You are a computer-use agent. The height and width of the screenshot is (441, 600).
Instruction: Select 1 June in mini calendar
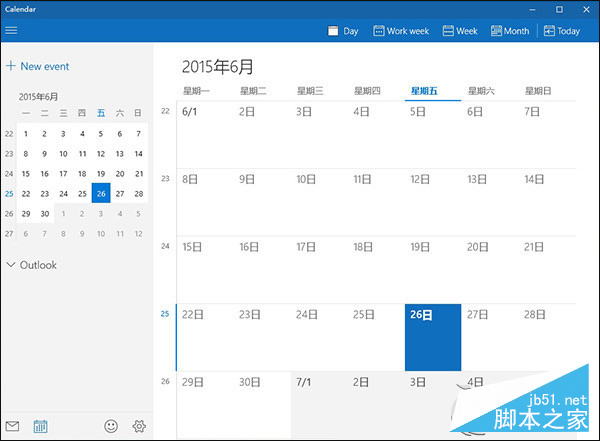(26, 134)
